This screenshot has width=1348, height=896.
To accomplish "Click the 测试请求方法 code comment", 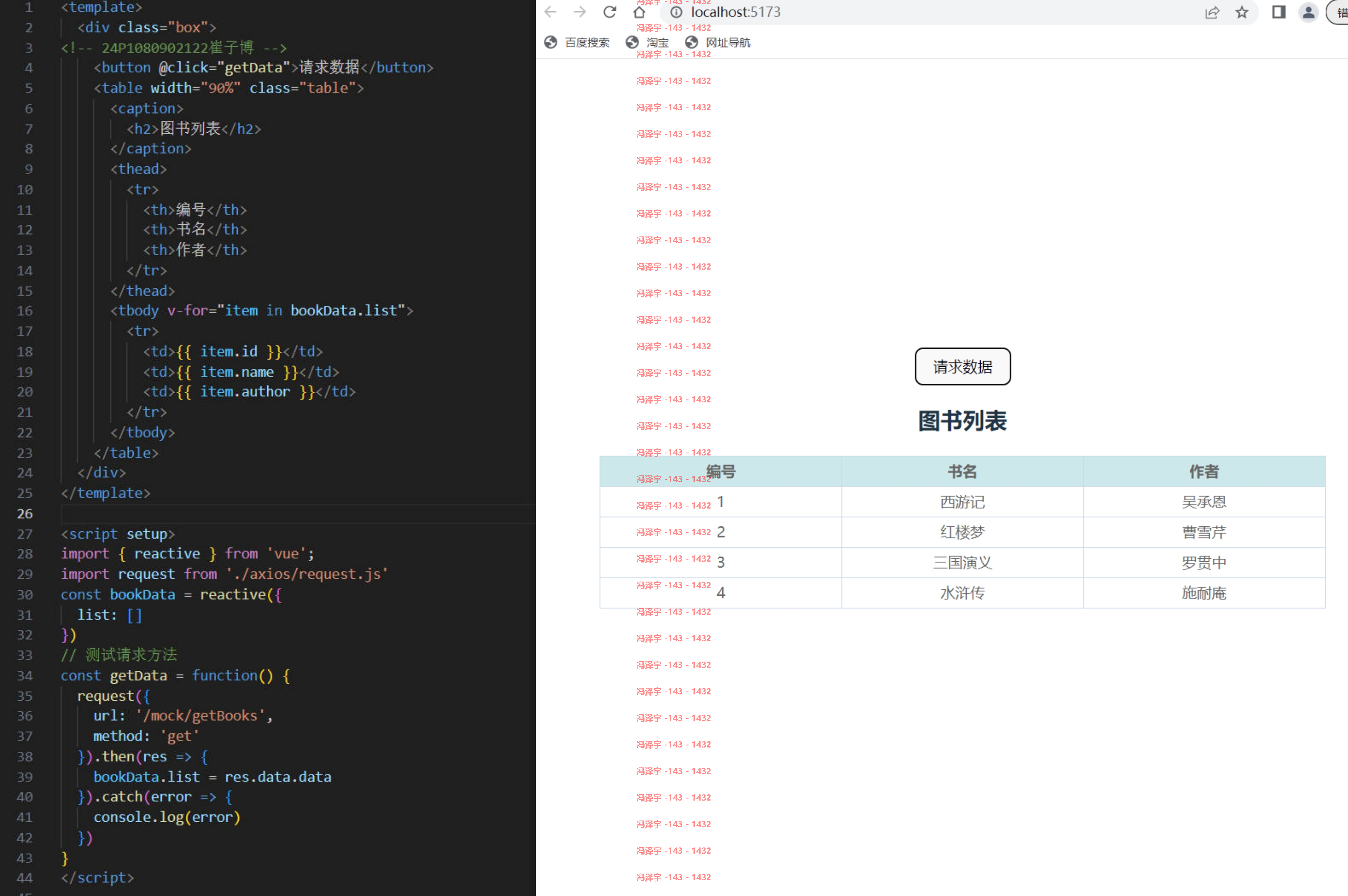I will (120, 655).
